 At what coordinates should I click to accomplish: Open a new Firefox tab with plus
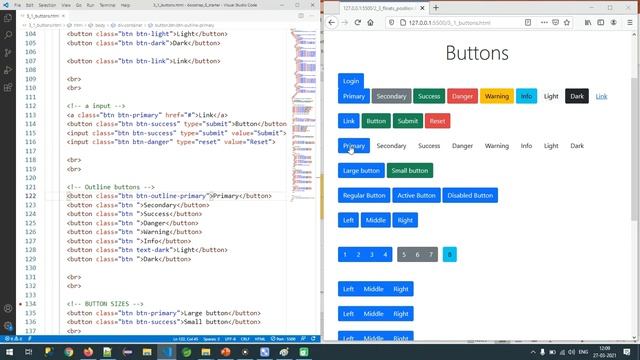click(436, 8)
